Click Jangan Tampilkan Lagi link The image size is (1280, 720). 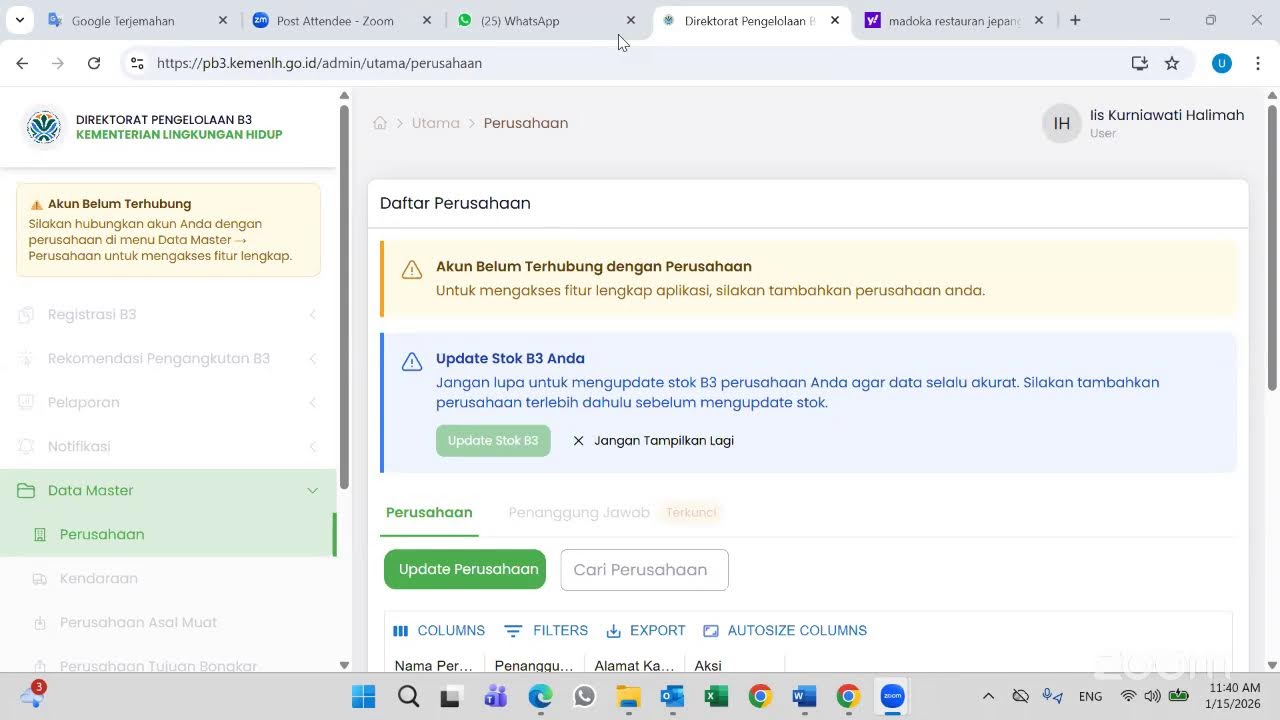point(664,441)
